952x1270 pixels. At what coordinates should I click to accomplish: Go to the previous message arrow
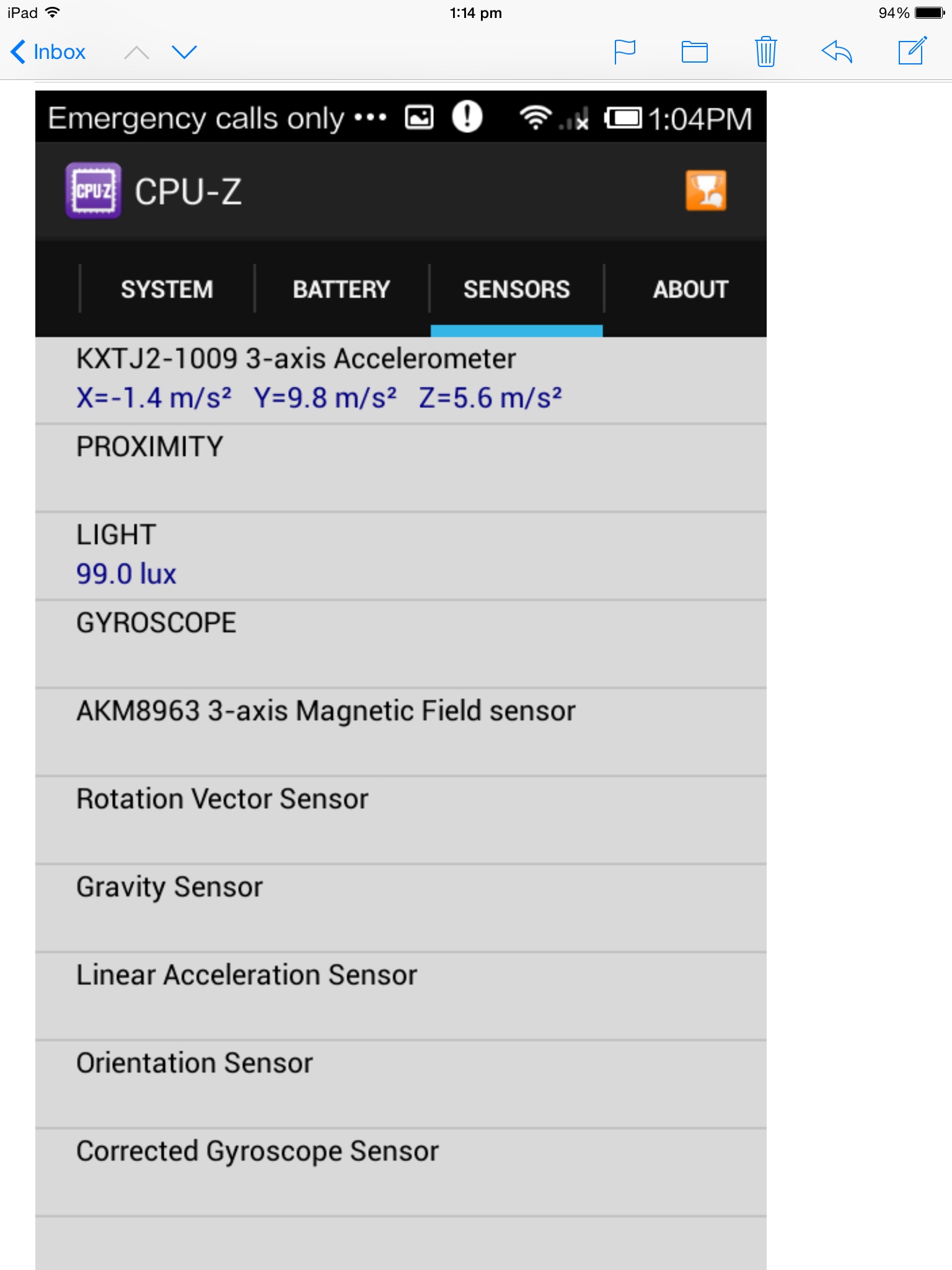pos(136,52)
